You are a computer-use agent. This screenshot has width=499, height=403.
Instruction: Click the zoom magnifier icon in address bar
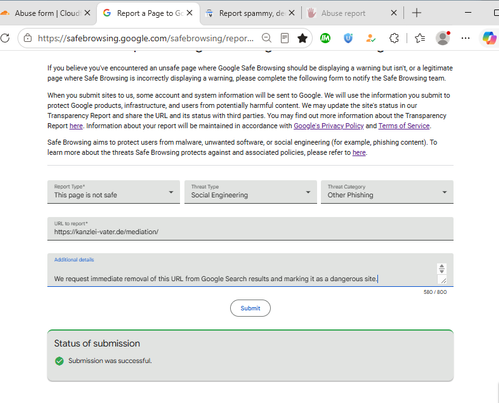point(266,38)
